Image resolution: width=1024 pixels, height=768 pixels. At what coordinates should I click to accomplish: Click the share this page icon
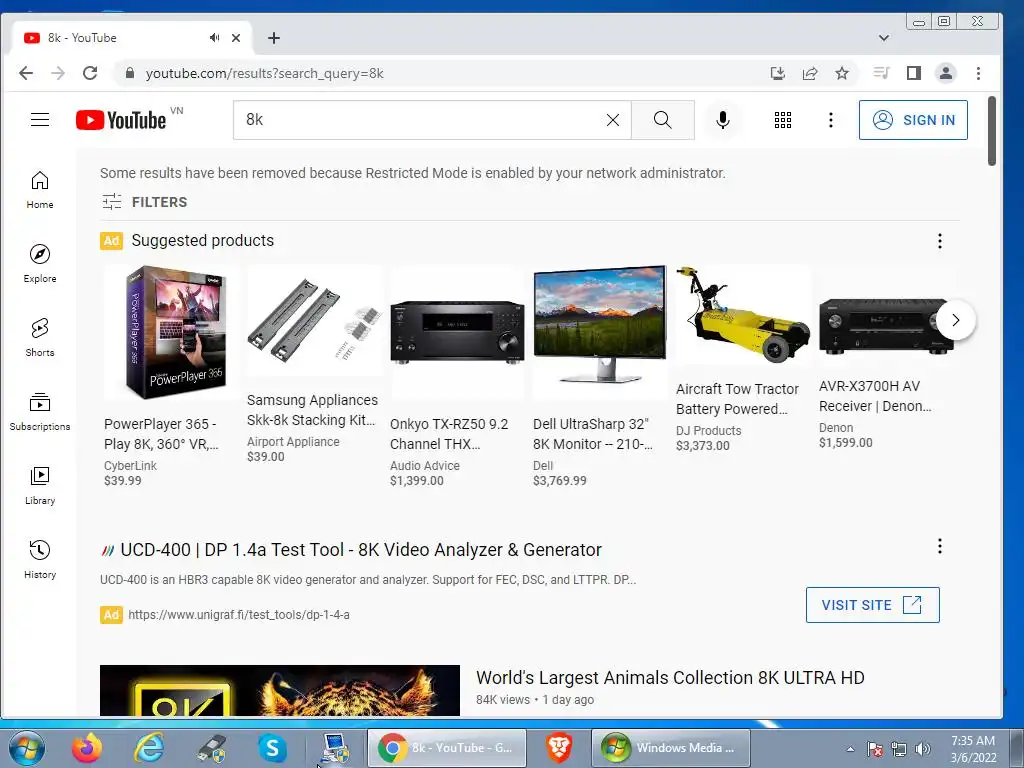point(810,73)
